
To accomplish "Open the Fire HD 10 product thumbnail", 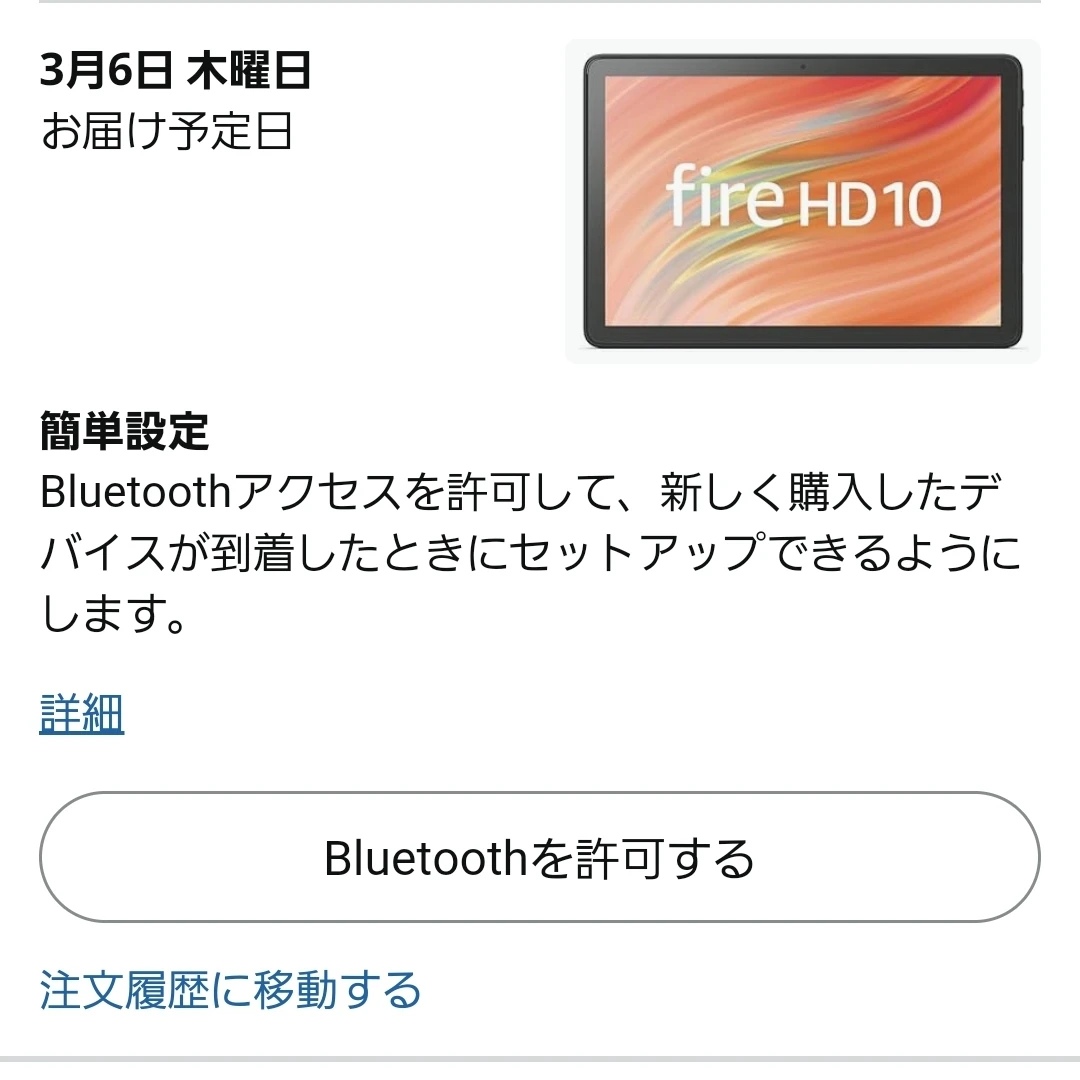I will (x=802, y=200).
